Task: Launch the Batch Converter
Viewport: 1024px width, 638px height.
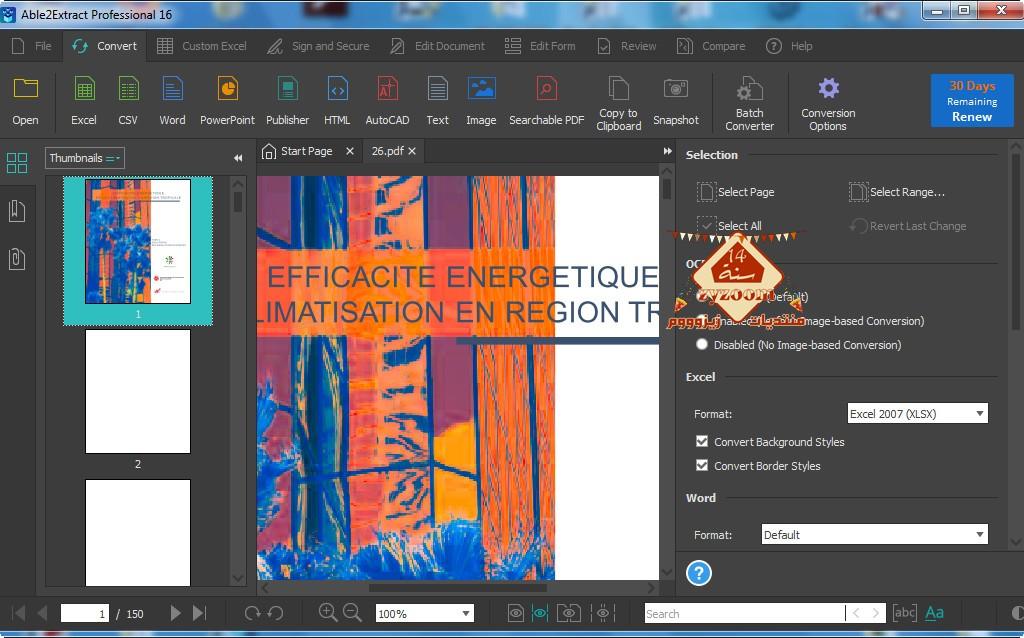Action: [750, 103]
